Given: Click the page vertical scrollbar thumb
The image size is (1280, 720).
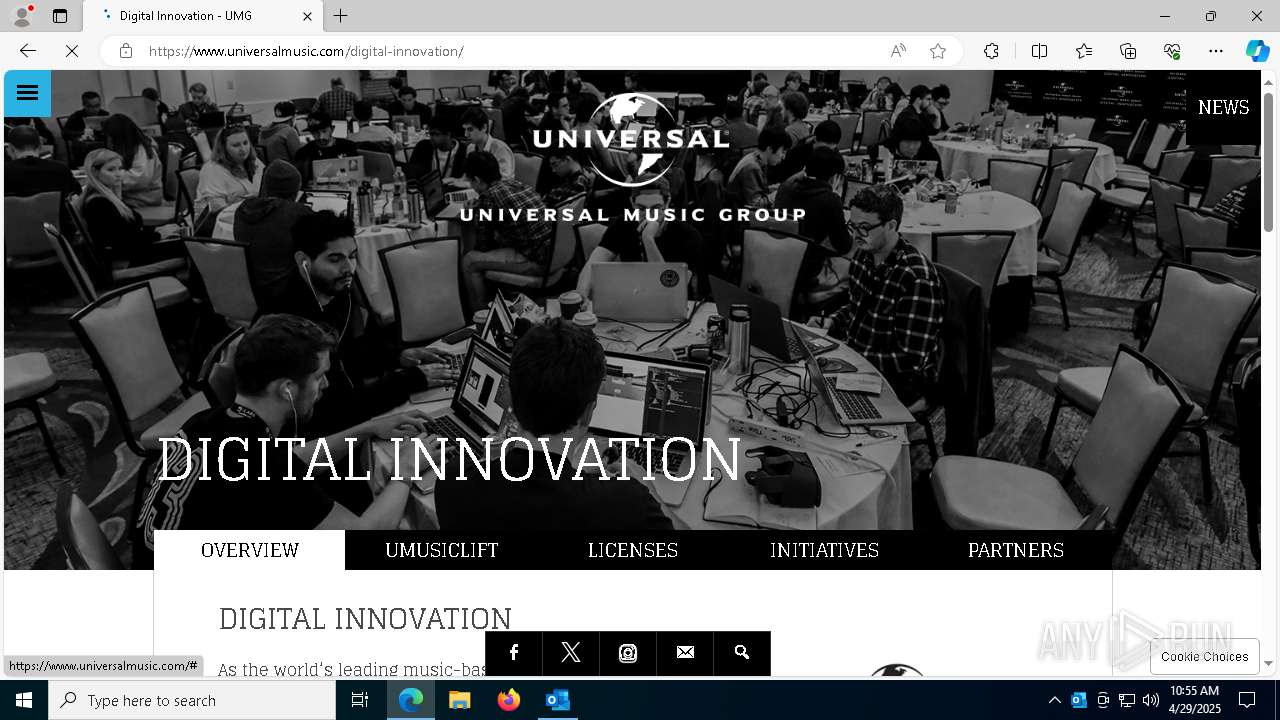Looking at the screenshot, I should coord(1268,162).
